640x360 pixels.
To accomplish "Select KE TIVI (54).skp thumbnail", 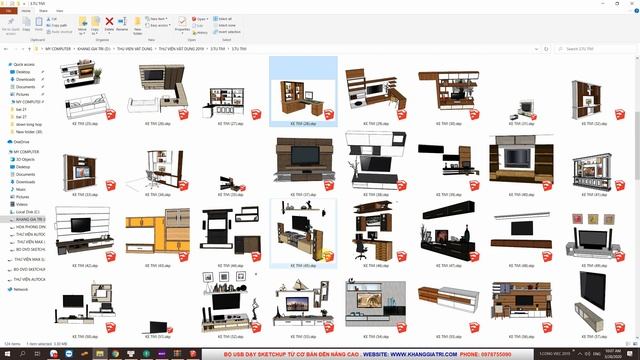I will point(376,305).
